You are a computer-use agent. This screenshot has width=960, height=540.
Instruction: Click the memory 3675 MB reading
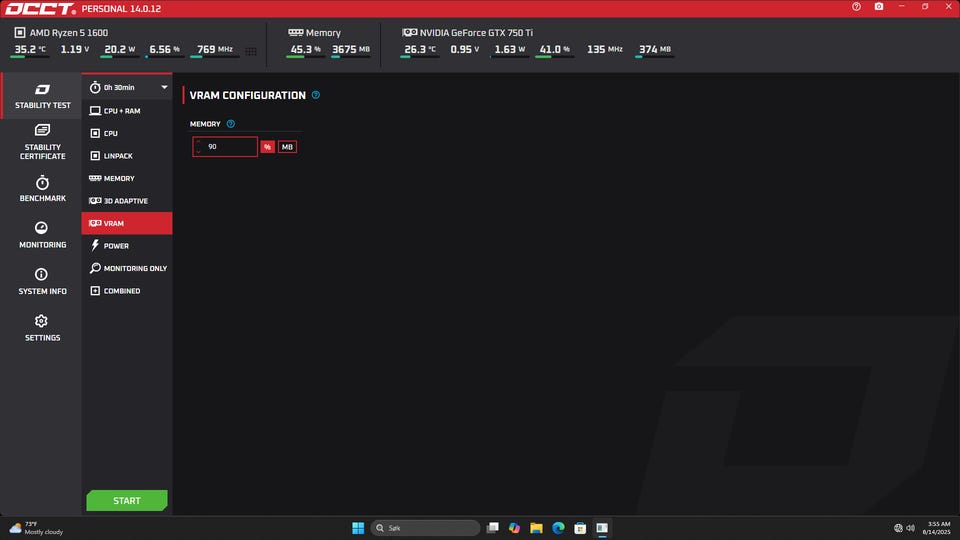[351, 50]
